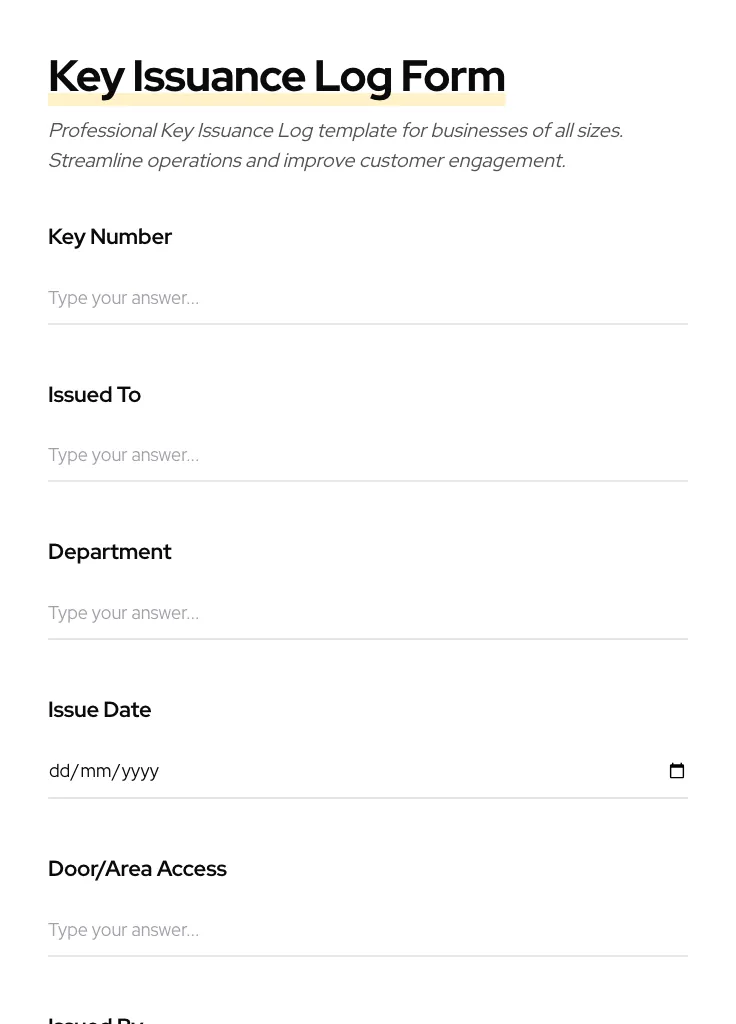The height and width of the screenshot is (1024, 736).
Task: Click the 'Streamline operations' description sentence
Action: 307,161
